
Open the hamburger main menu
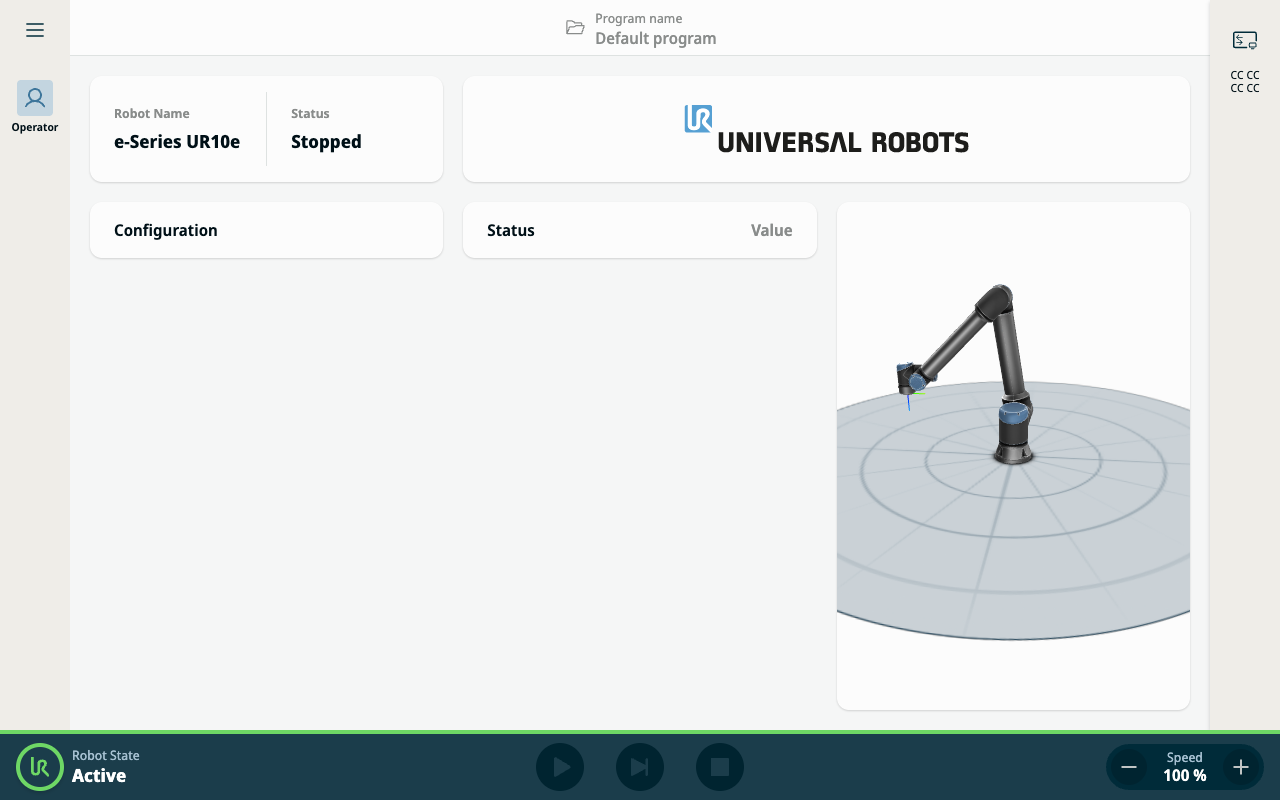tap(35, 30)
